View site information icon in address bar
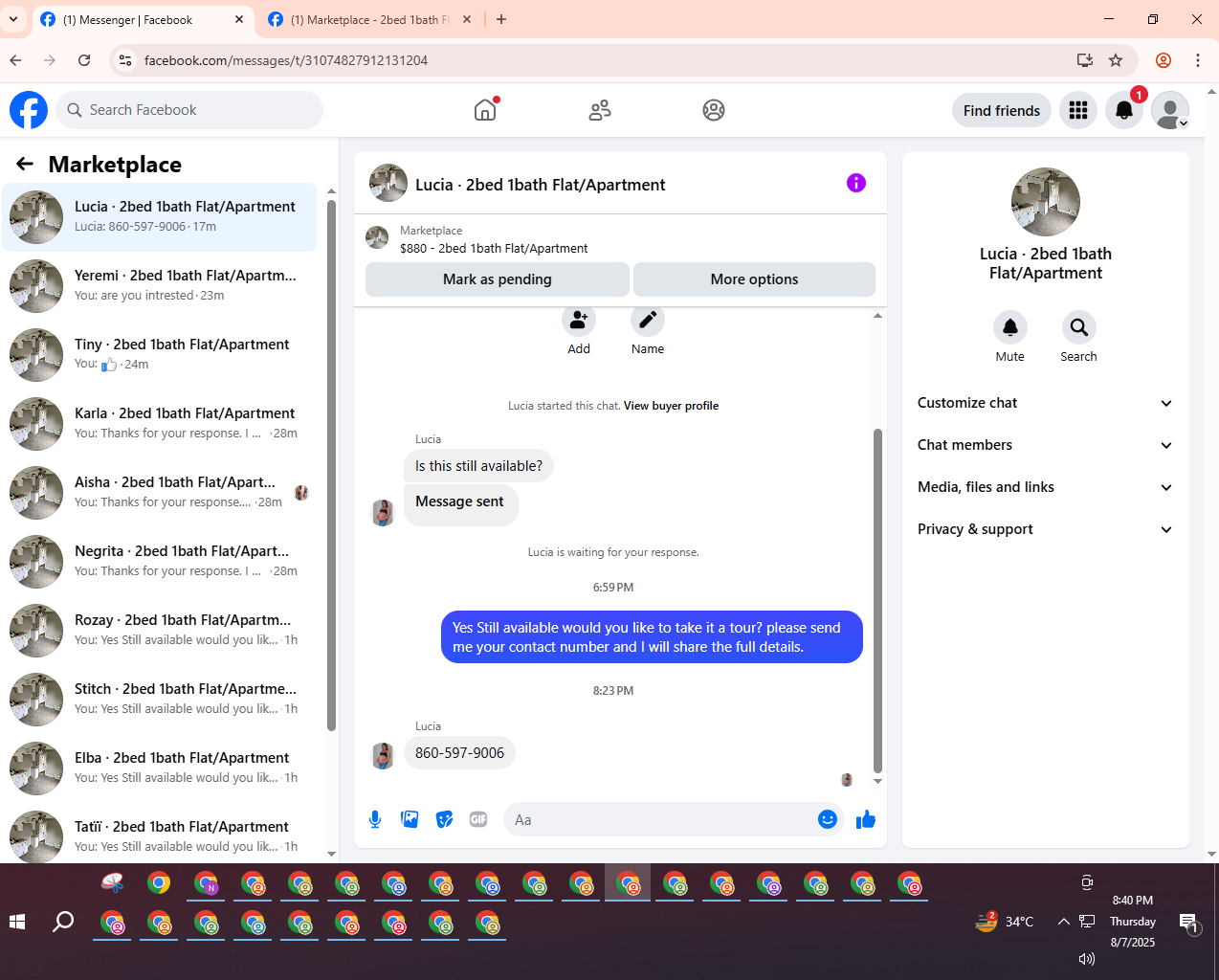 pos(124,60)
